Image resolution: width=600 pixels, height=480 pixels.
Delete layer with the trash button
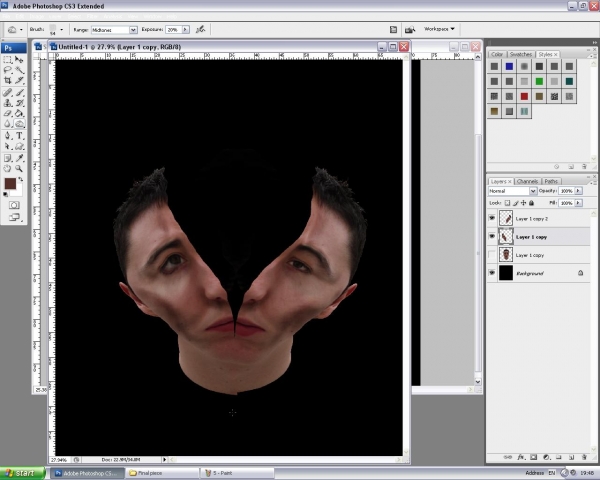coord(584,457)
